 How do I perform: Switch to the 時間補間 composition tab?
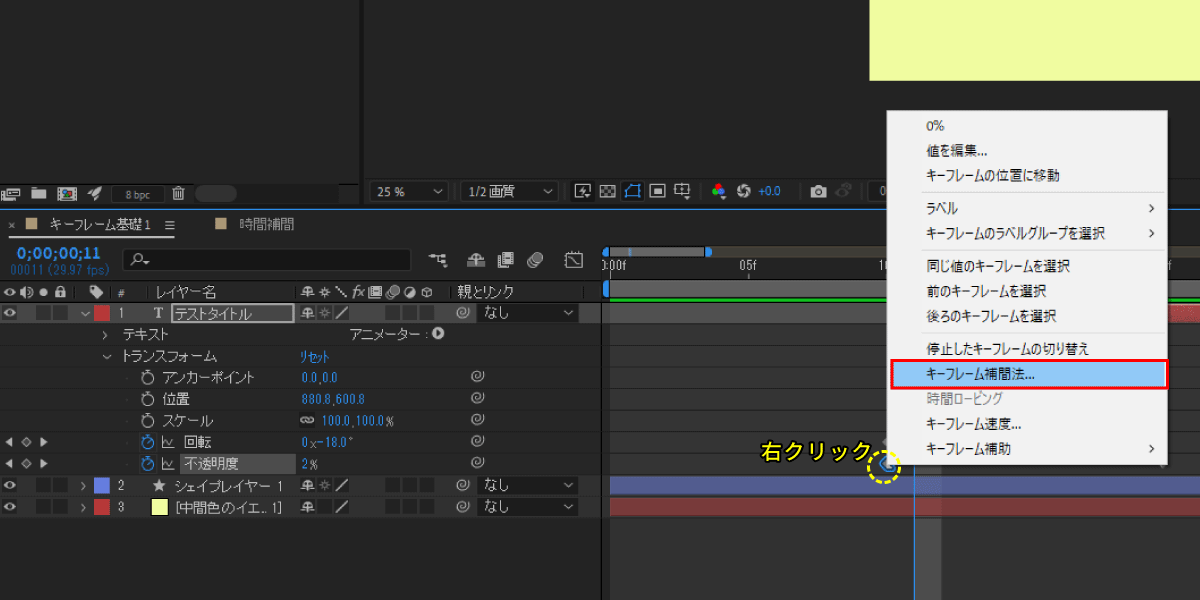266,224
